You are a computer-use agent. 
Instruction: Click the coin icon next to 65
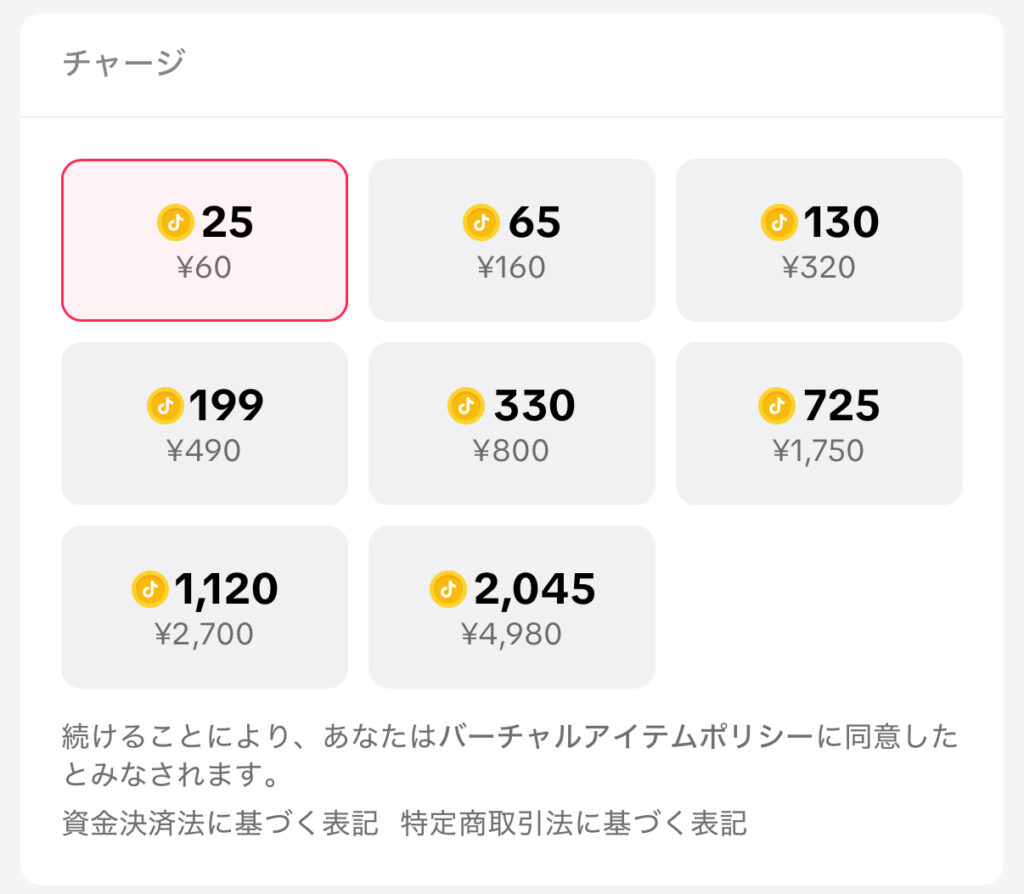pyautogui.click(x=481, y=223)
